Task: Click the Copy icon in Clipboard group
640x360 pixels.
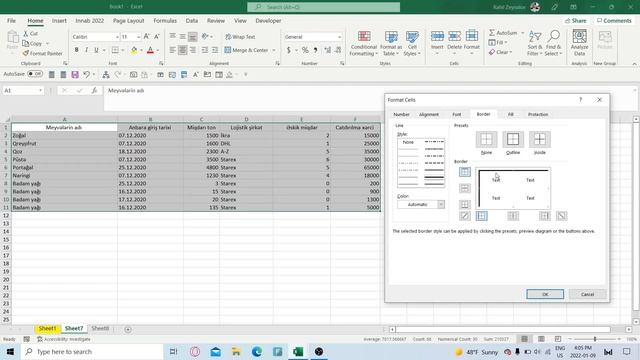Action: (x=26, y=43)
